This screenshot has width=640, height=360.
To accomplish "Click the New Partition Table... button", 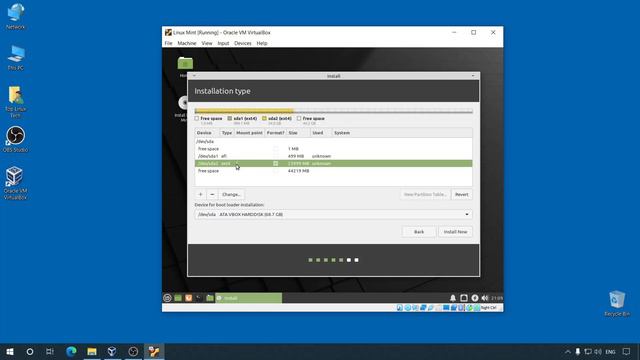I will click(x=425, y=194).
